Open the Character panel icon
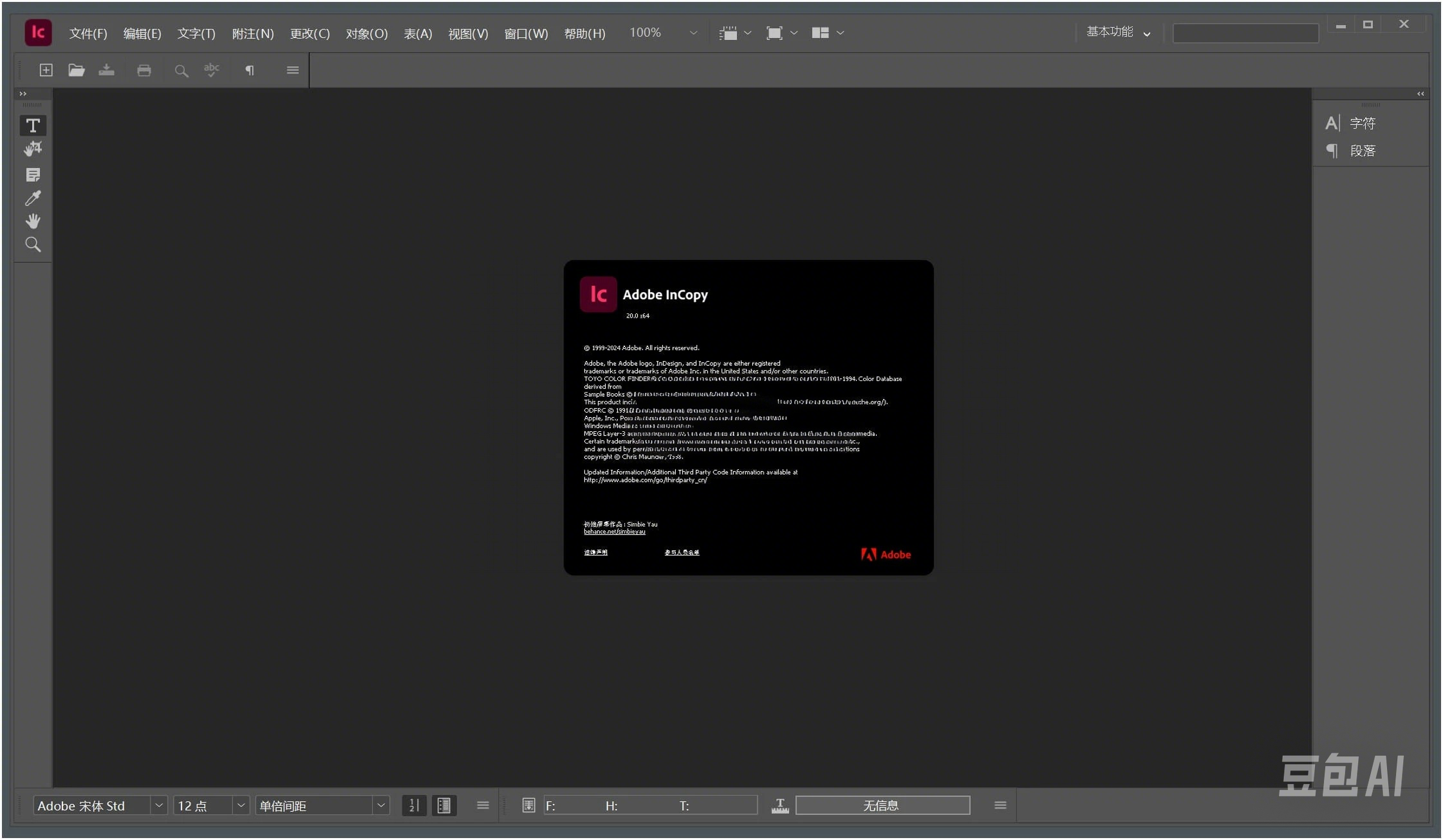This screenshot has width=1443, height=840. (1332, 123)
